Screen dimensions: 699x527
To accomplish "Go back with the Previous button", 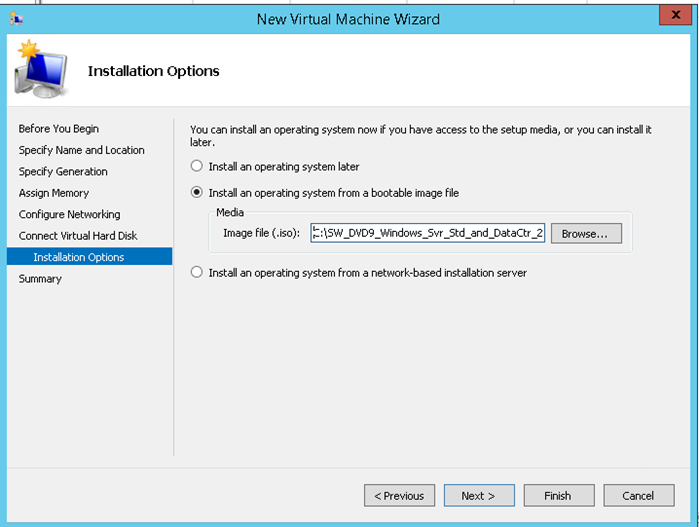I will (x=399, y=495).
